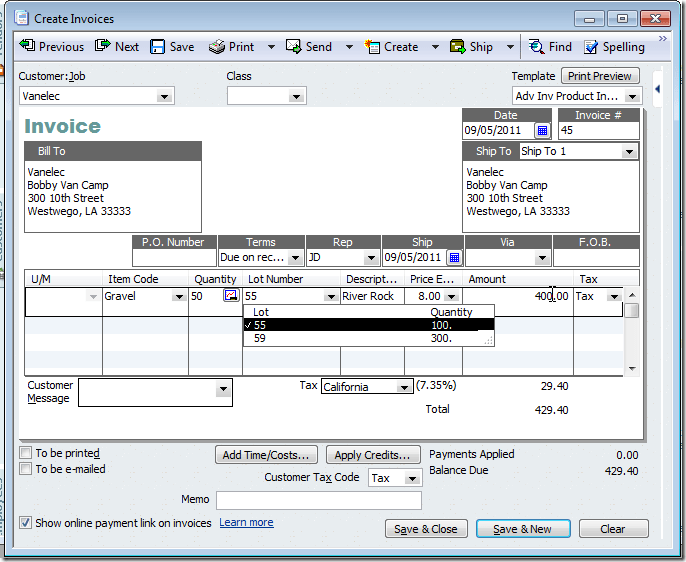
Task: Open the Class dropdown
Action: coord(297,96)
